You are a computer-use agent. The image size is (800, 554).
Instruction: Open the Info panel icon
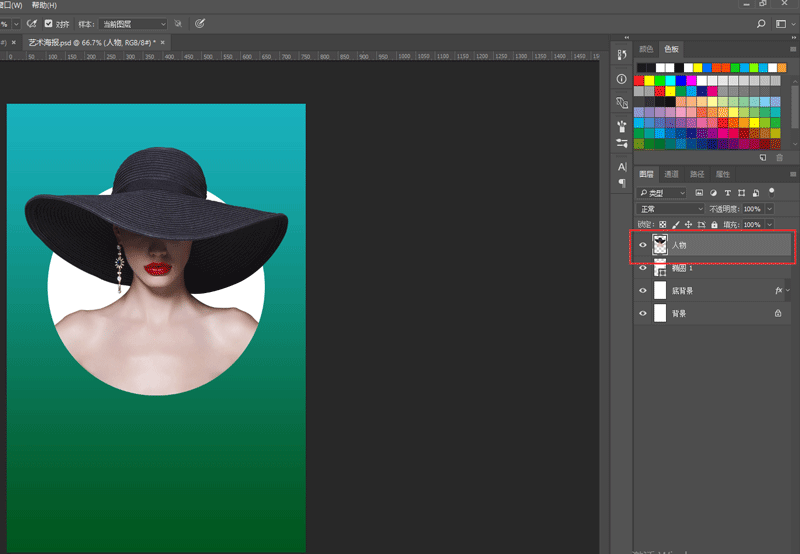pos(621,79)
